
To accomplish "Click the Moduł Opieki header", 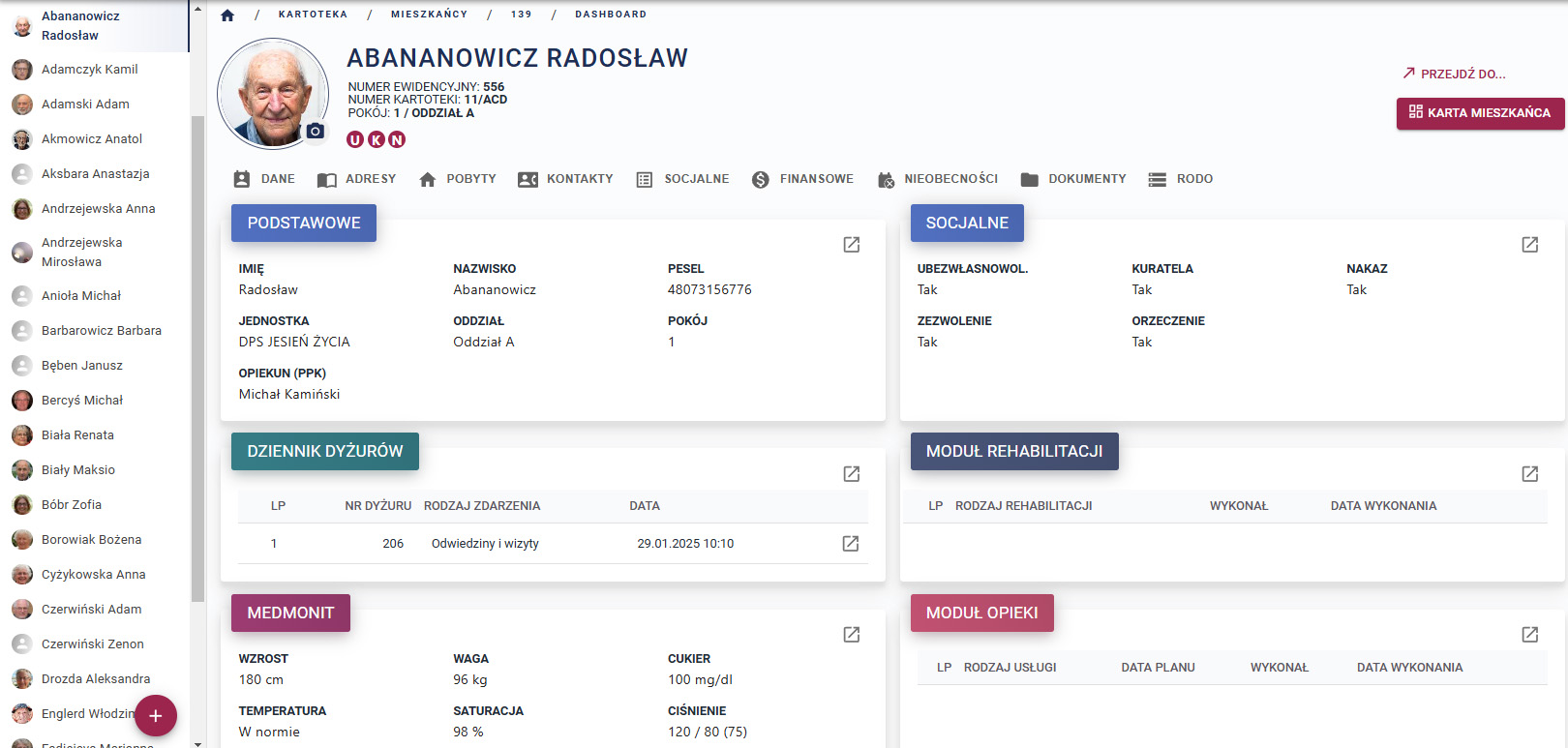I will [982, 613].
